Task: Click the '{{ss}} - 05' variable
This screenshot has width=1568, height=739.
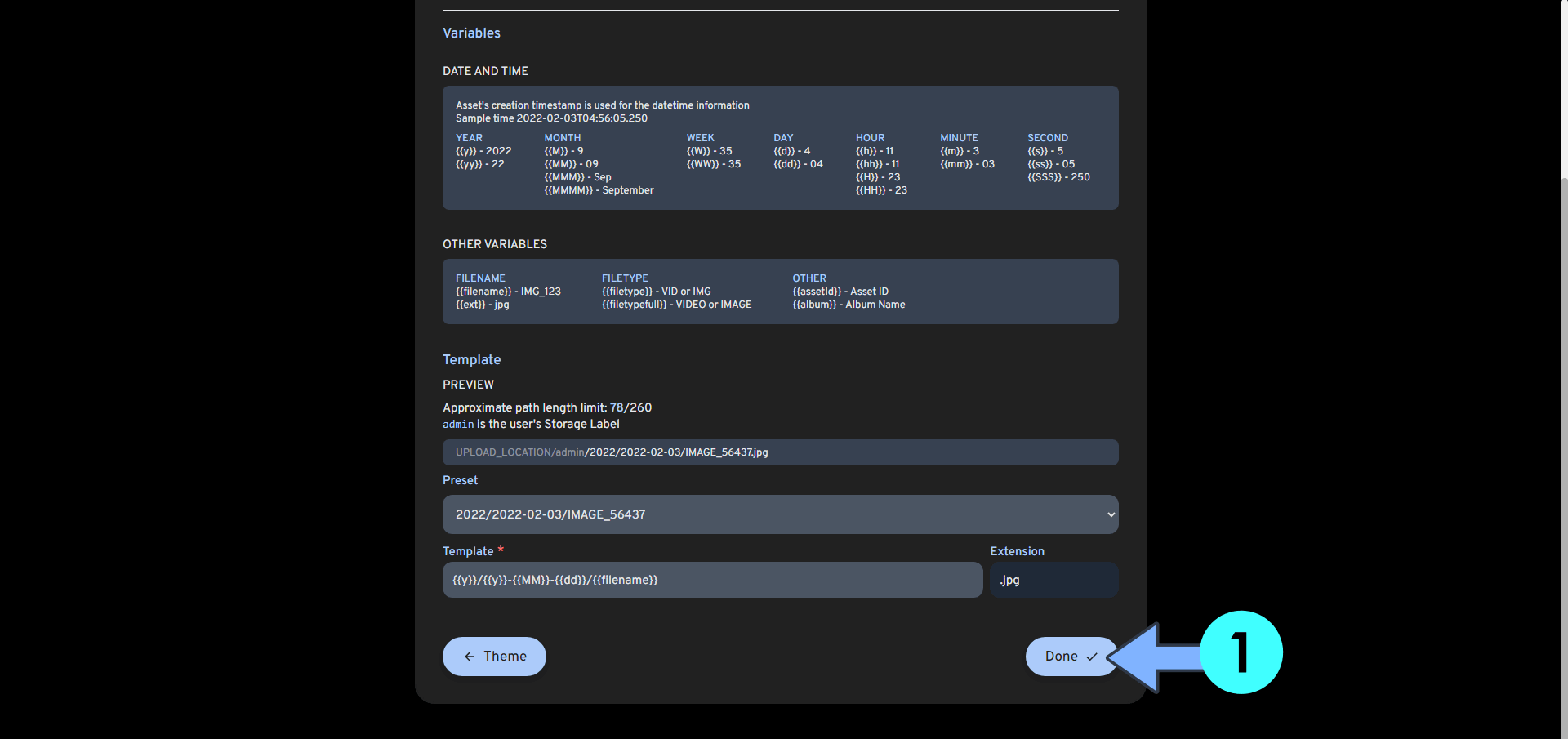Action: [x=1051, y=164]
